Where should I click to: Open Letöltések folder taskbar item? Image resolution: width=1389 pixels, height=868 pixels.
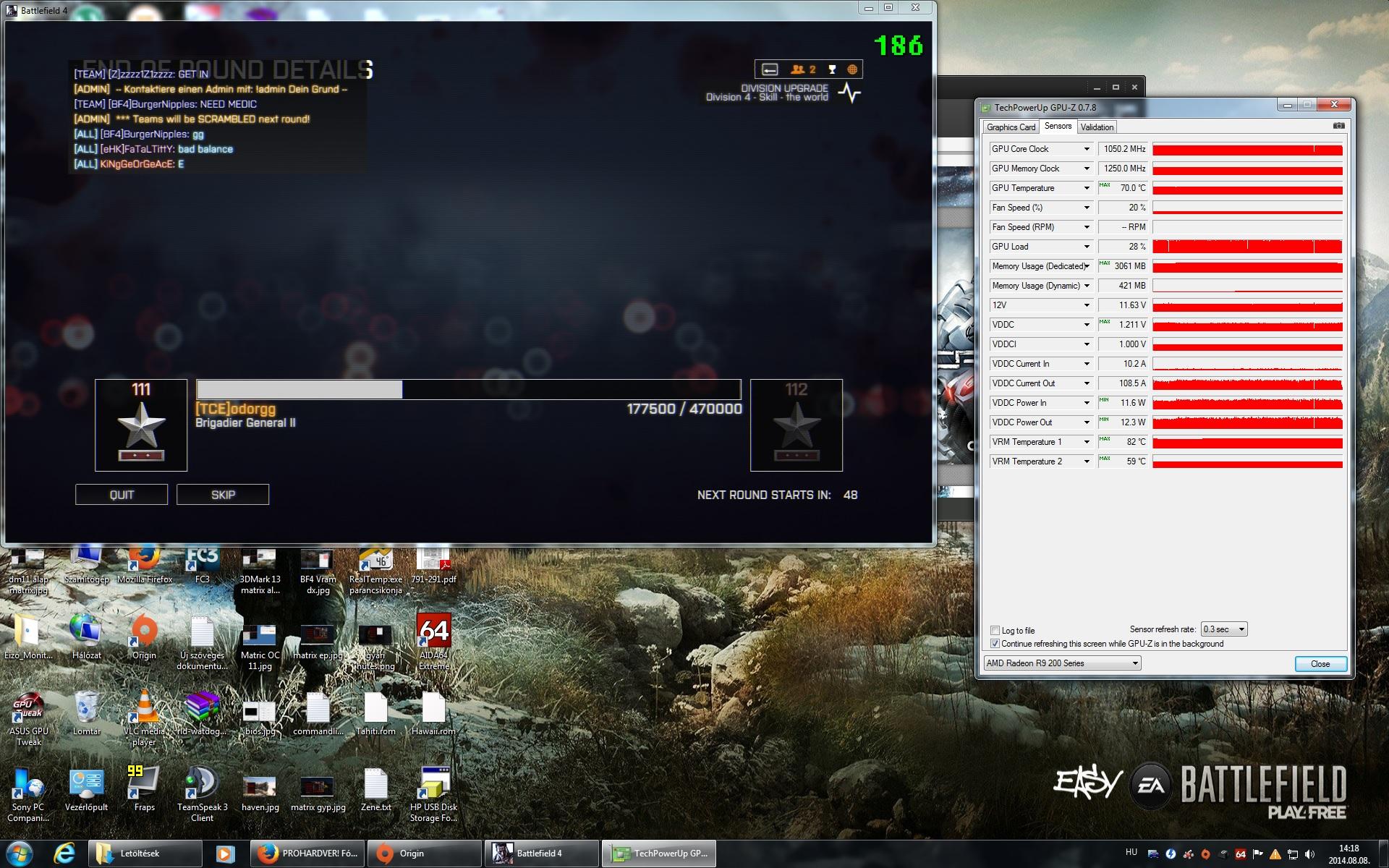[x=145, y=854]
